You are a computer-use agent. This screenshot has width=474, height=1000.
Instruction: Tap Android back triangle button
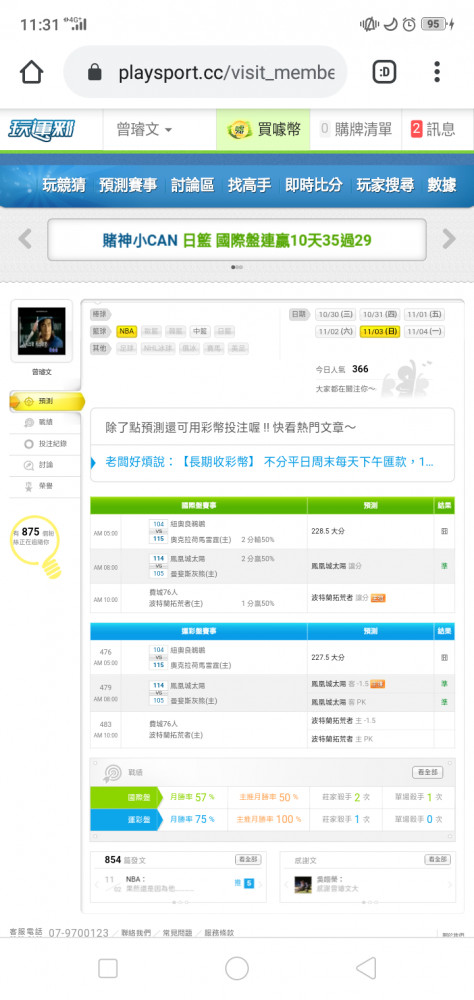click(x=366, y=969)
